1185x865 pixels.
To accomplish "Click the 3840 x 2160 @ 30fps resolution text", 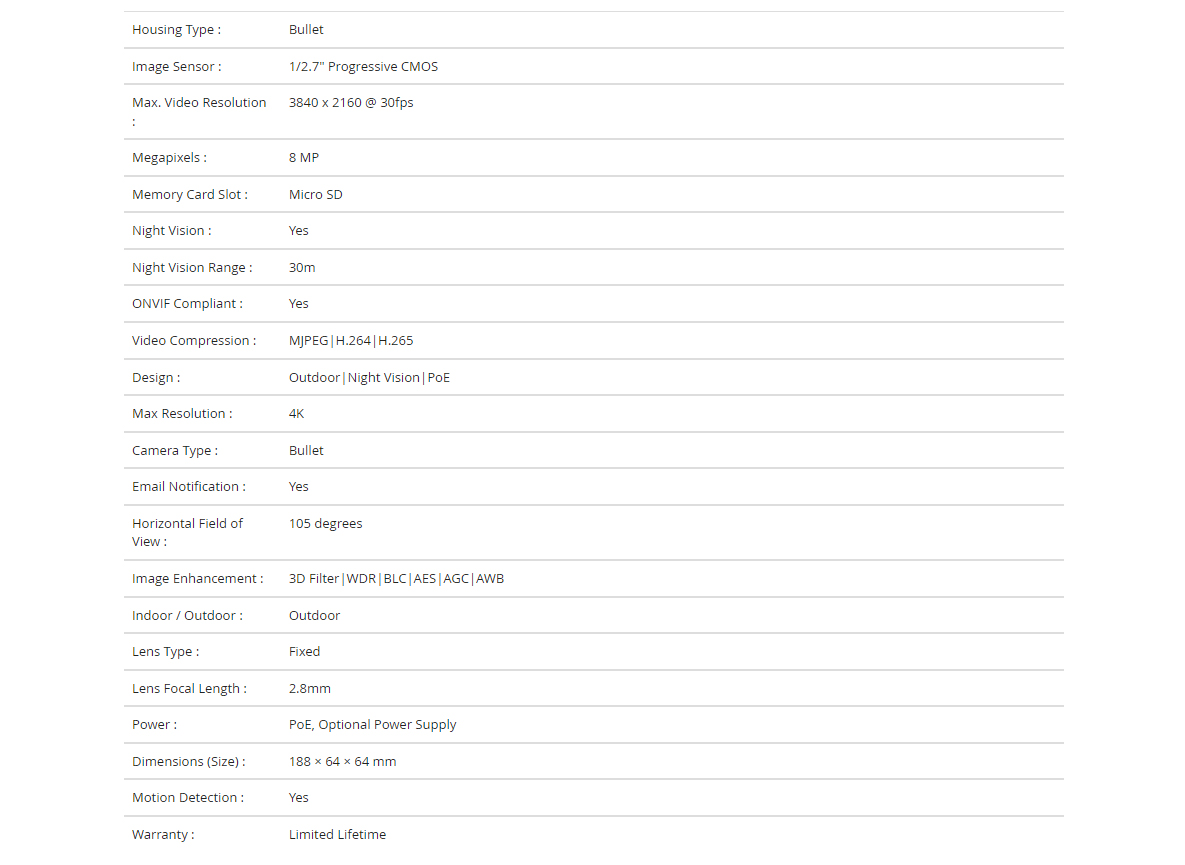I will 351,103.
